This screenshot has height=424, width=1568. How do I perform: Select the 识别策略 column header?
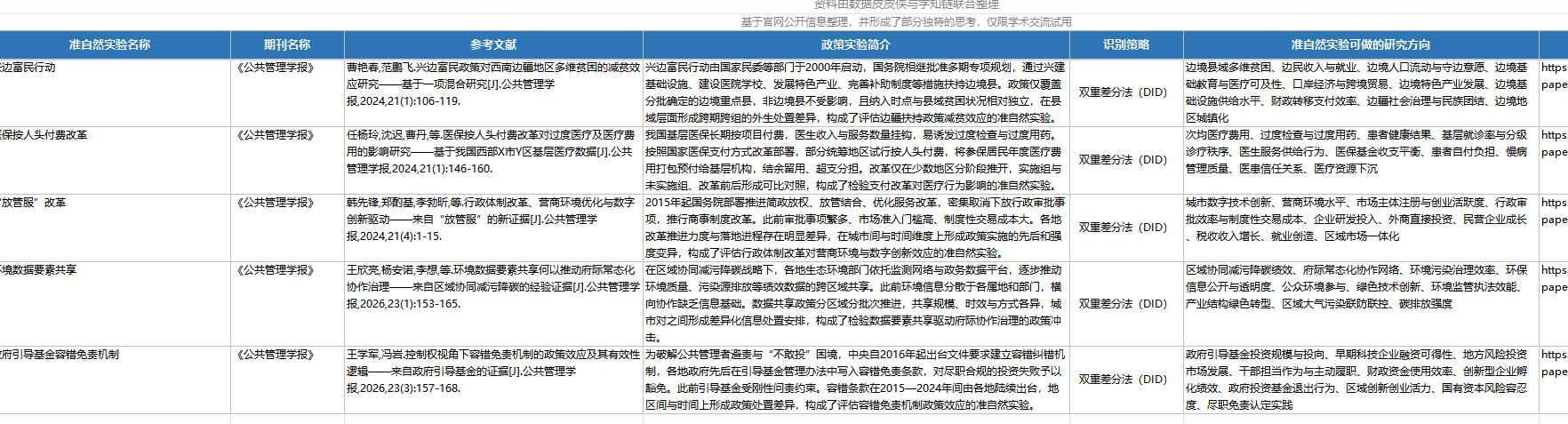[x=1126, y=44]
